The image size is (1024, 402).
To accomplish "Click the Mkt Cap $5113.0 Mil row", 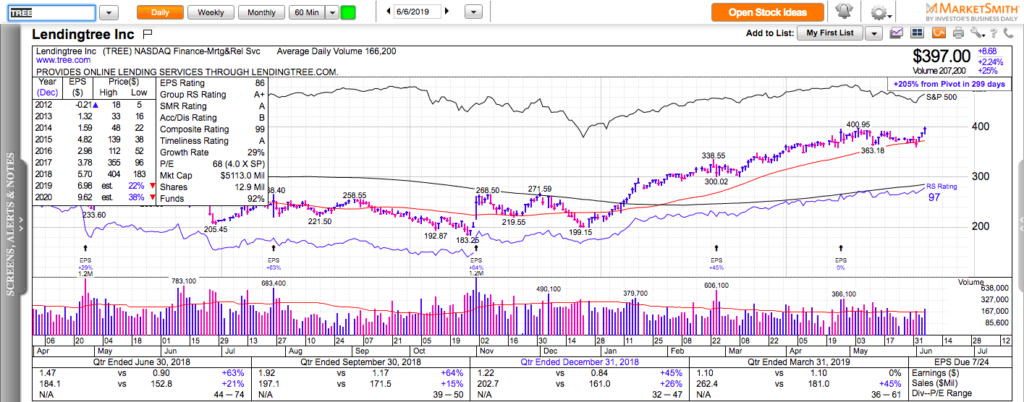I will click(212, 176).
